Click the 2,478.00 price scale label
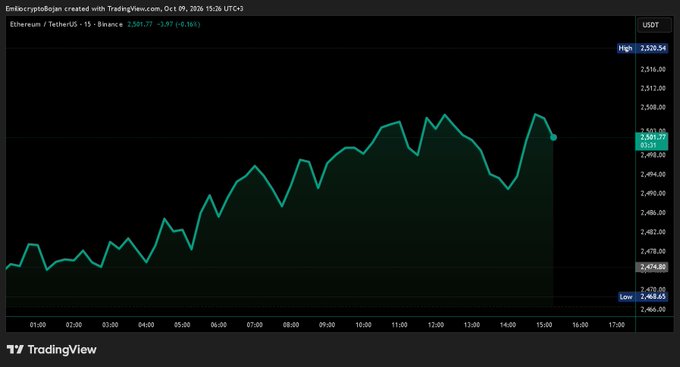680x367 pixels. pyautogui.click(x=653, y=251)
